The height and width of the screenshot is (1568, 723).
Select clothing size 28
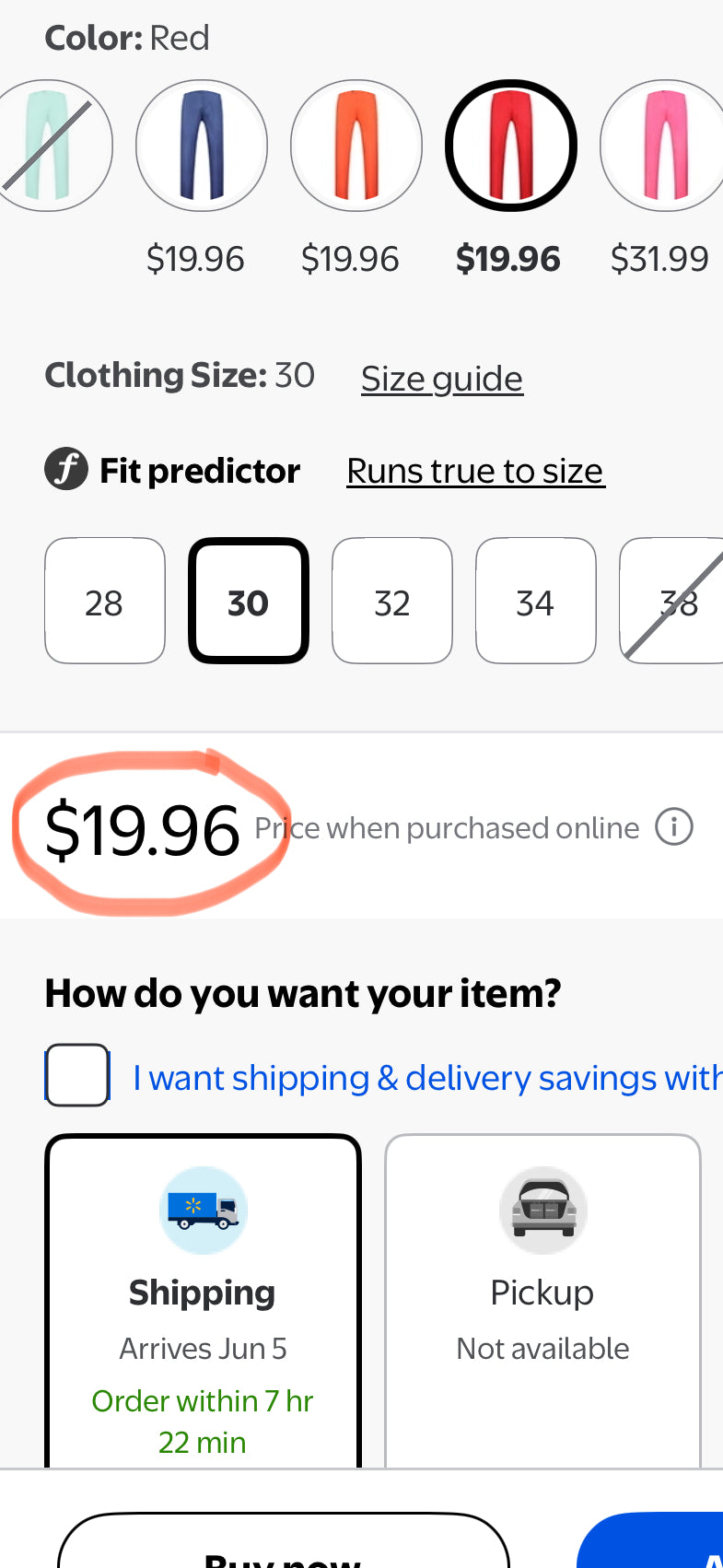point(104,602)
